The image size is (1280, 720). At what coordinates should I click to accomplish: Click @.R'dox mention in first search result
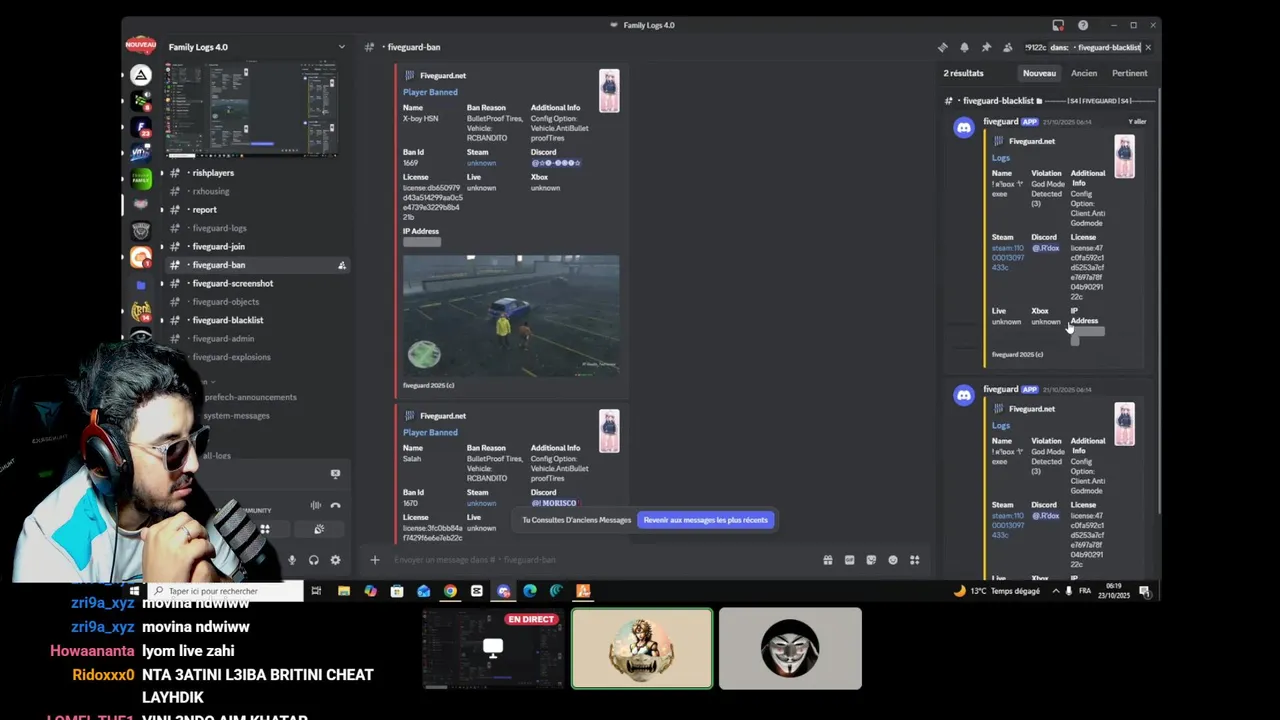click(1046, 248)
